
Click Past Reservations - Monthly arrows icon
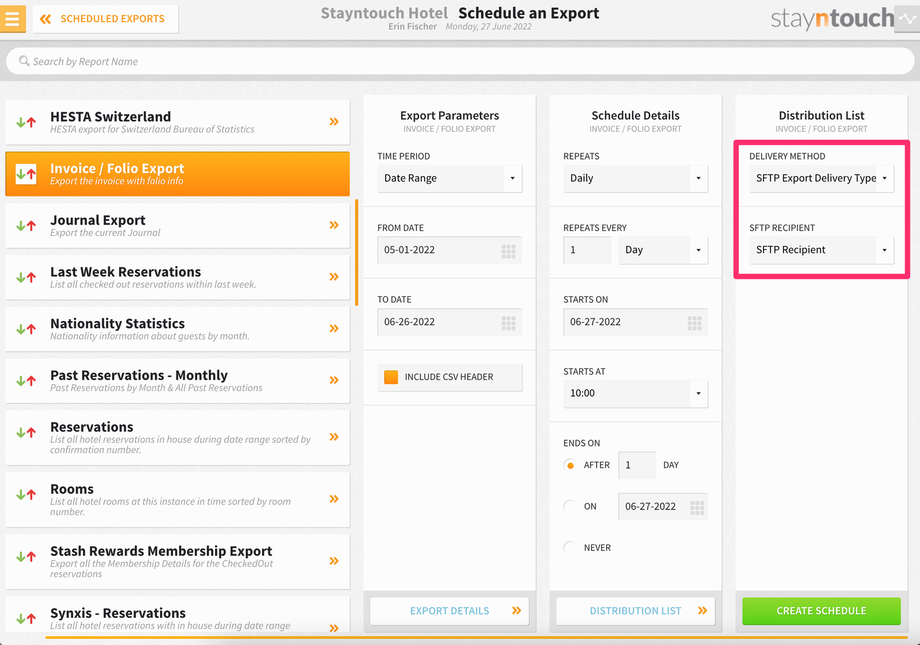[x=26, y=380]
